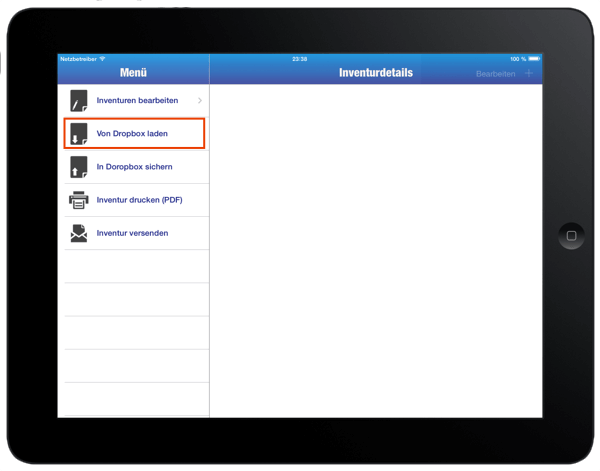The width and height of the screenshot is (600, 471).
Task: Tap the download icon beside Von Dropbox laden
Action: (79, 134)
